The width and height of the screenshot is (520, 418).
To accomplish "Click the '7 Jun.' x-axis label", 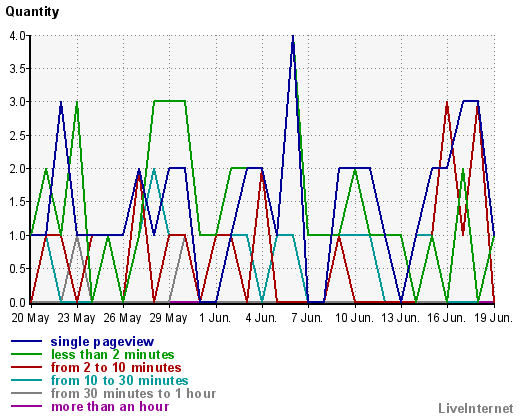I will point(307,318).
